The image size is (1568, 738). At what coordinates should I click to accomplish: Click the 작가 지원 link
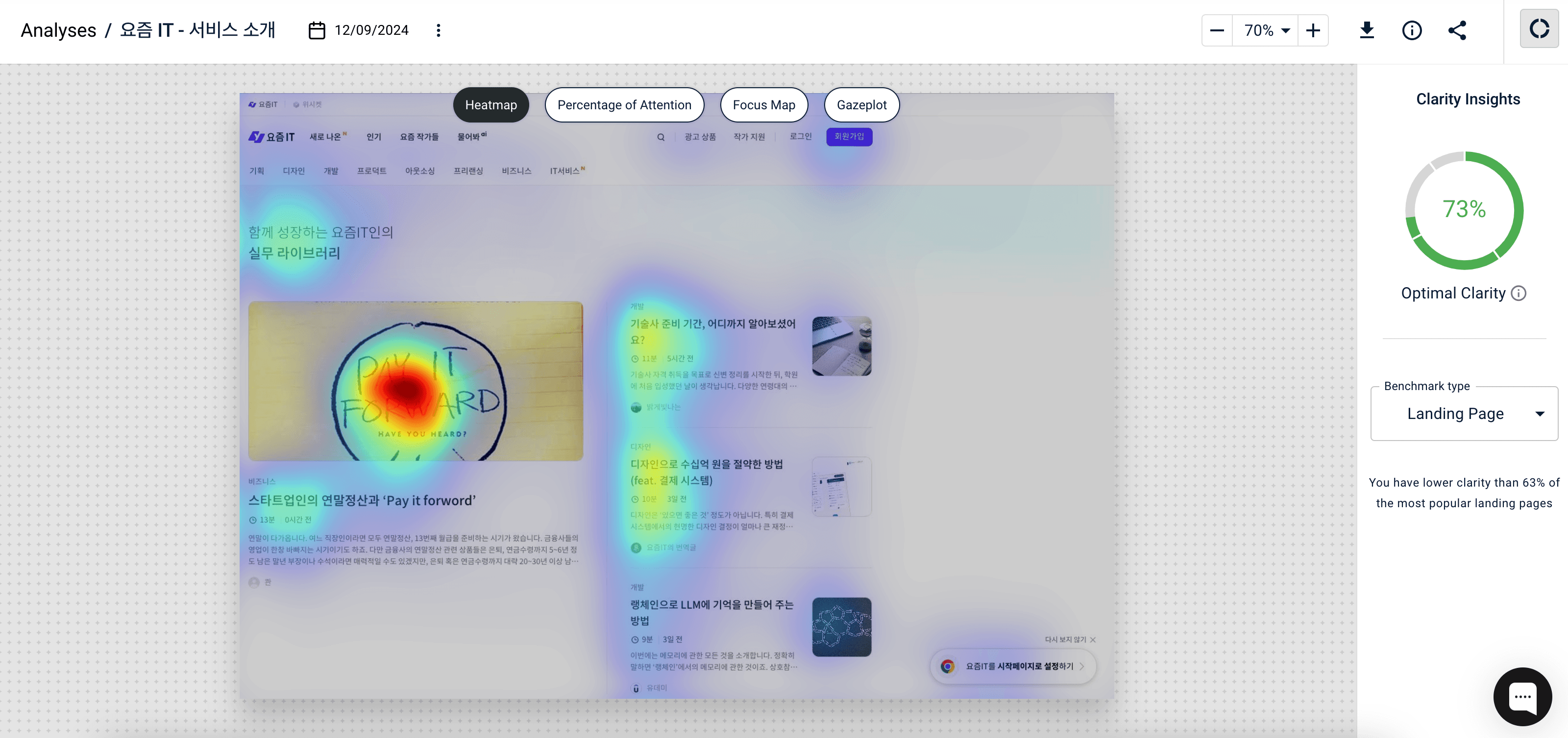tap(749, 137)
